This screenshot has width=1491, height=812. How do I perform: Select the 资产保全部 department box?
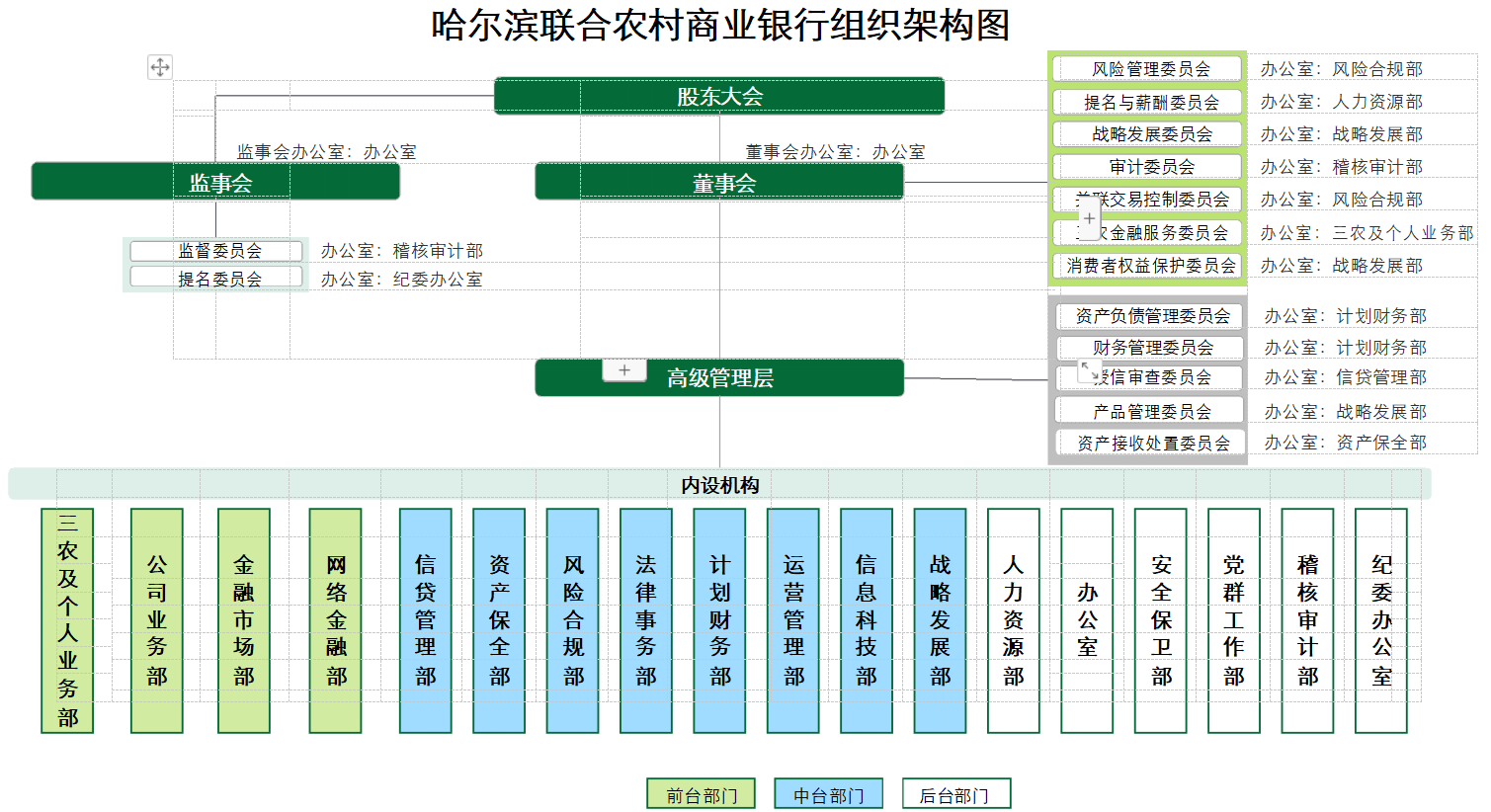click(499, 620)
